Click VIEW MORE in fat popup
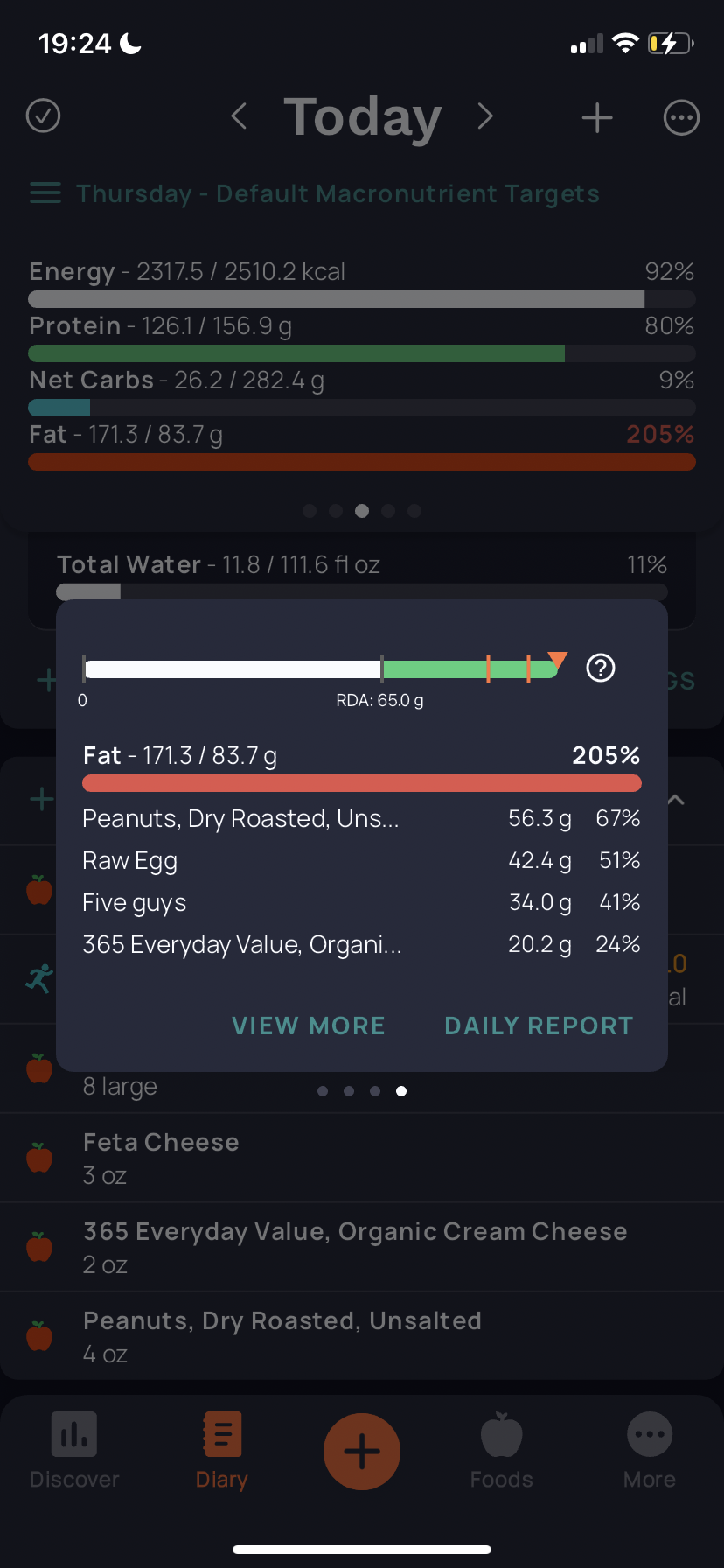 pyautogui.click(x=309, y=1025)
